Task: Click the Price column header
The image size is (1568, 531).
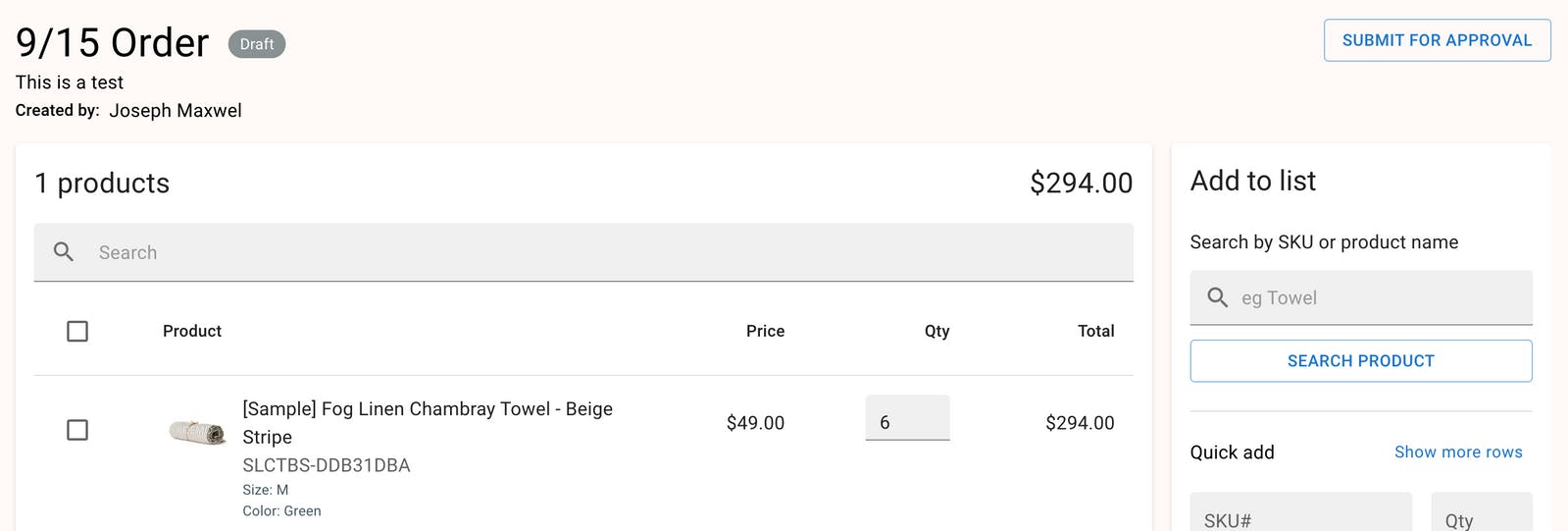Action: (765, 332)
